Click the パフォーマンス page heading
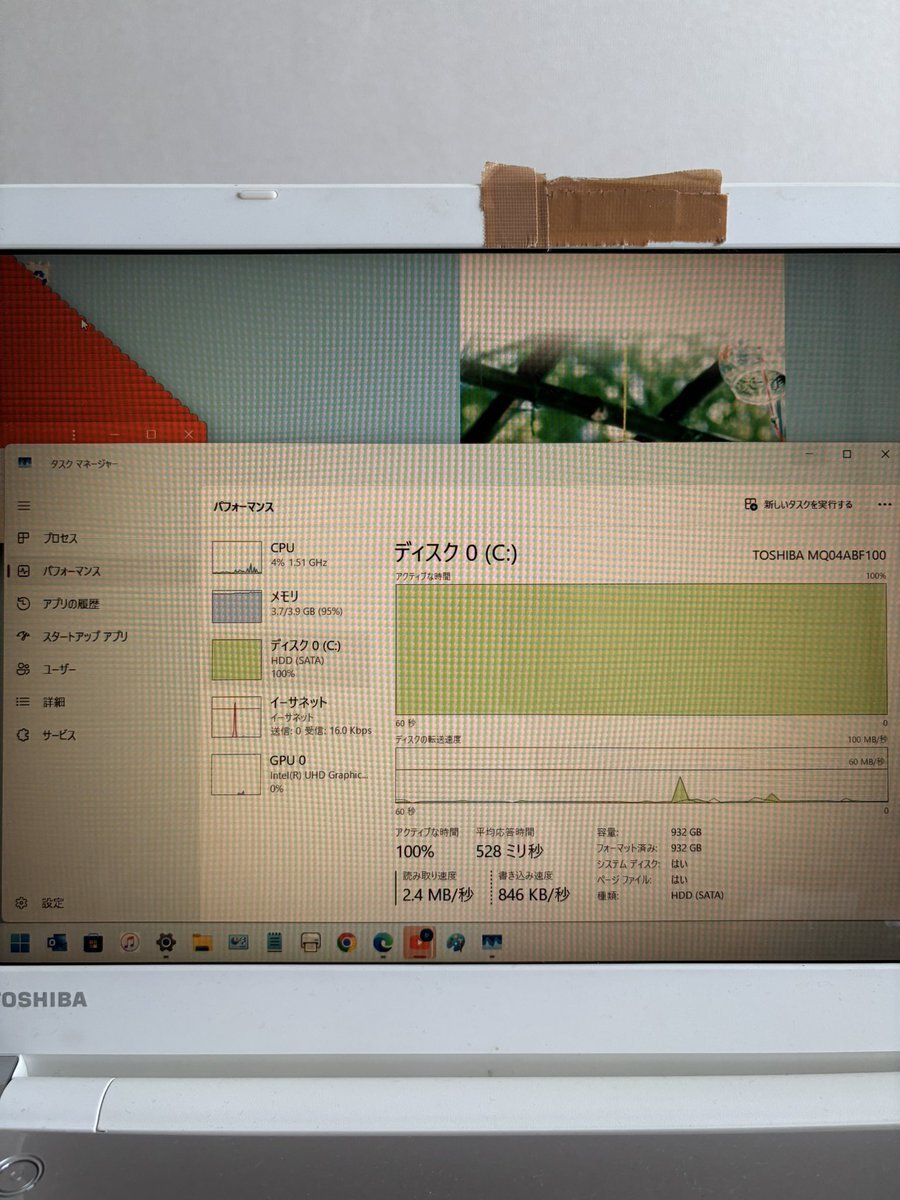The image size is (900, 1200). tap(243, 507)
